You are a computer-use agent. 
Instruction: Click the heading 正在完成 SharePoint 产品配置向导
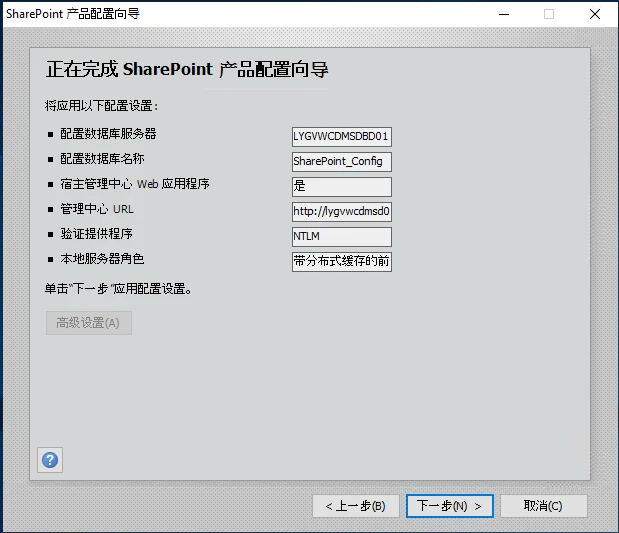pyautogui.click(x=187, y=69)
